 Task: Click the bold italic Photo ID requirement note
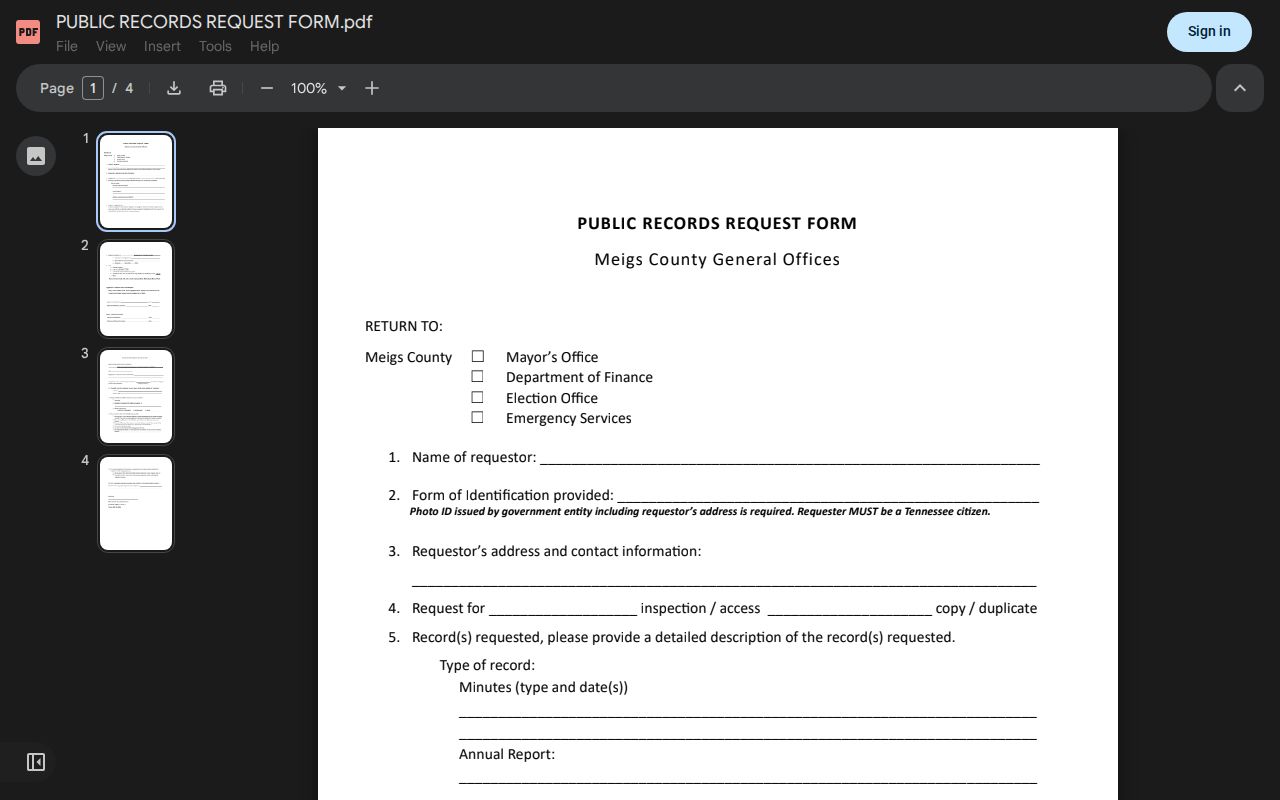(x=700, y=511)
